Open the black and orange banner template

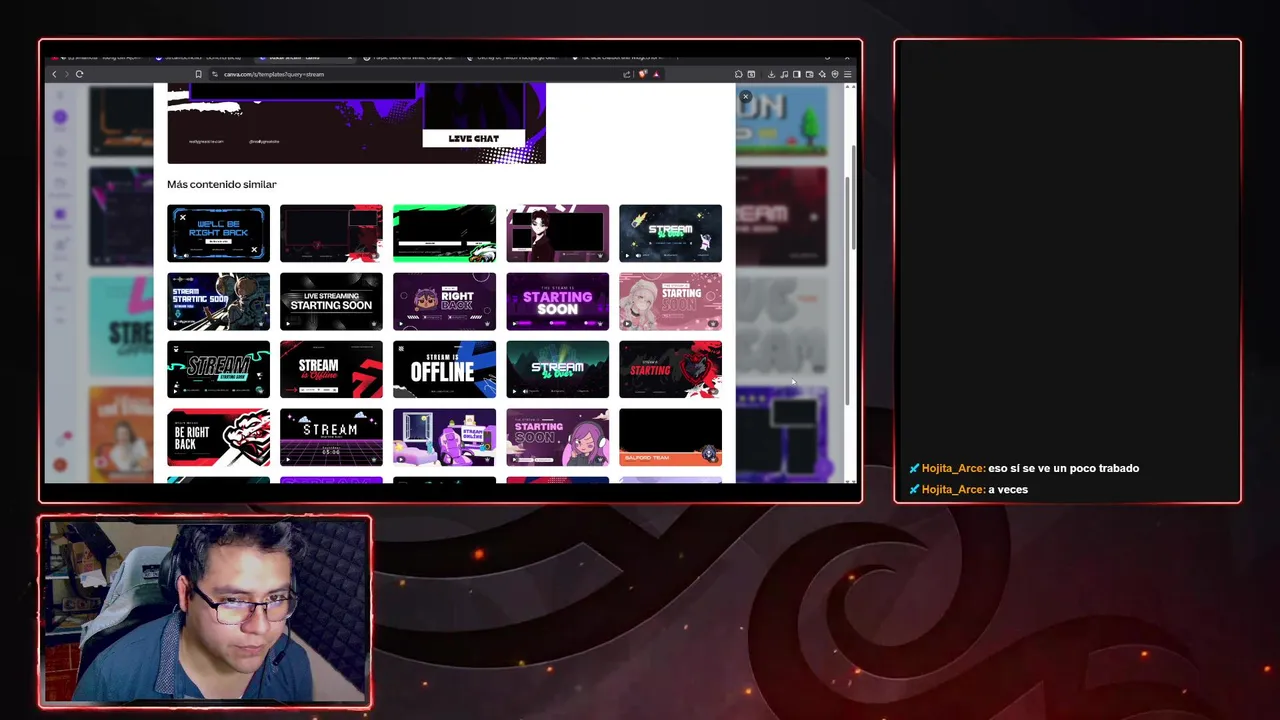[670, 437]
